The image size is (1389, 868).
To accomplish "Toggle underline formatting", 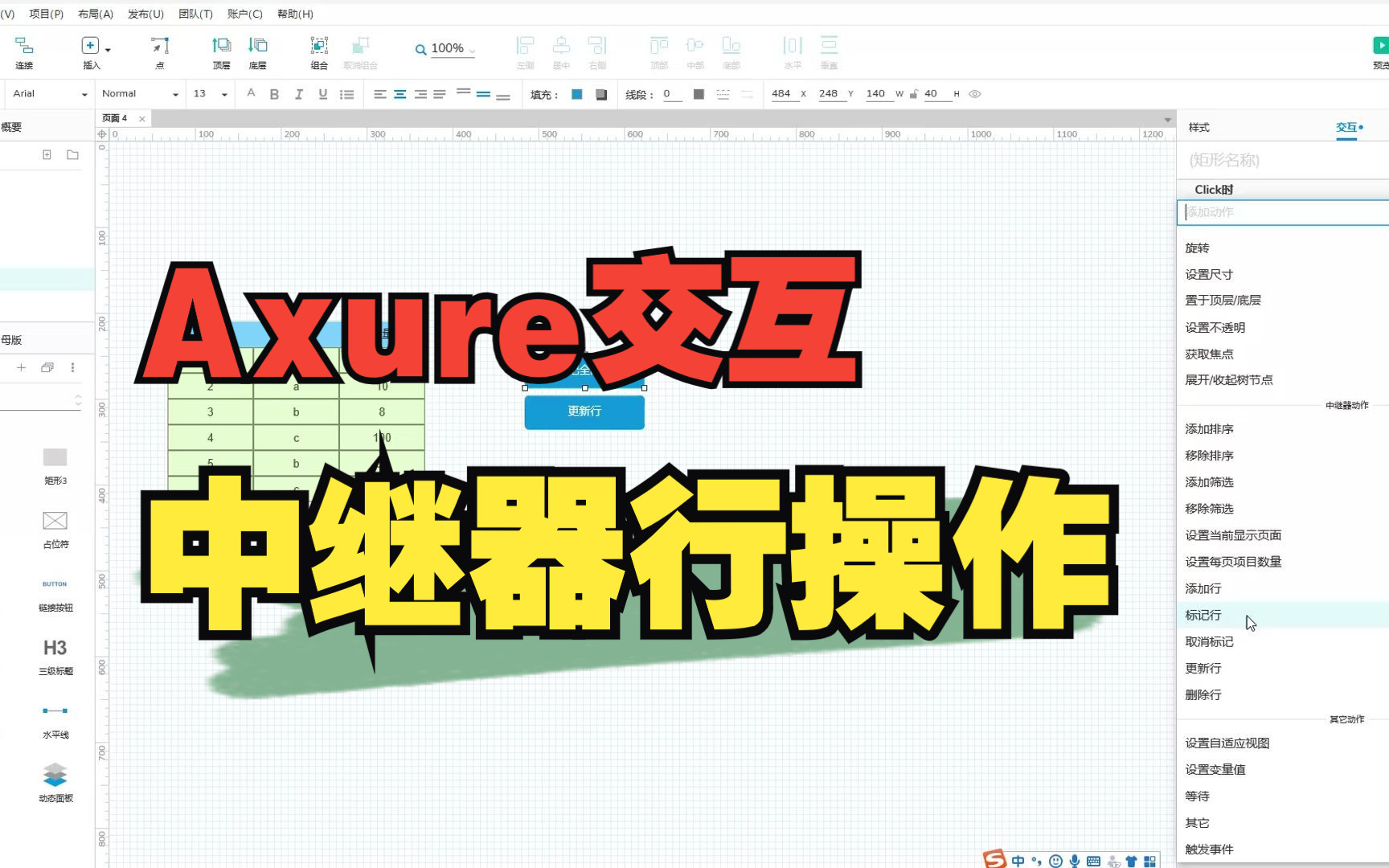I will coord(322,94).
